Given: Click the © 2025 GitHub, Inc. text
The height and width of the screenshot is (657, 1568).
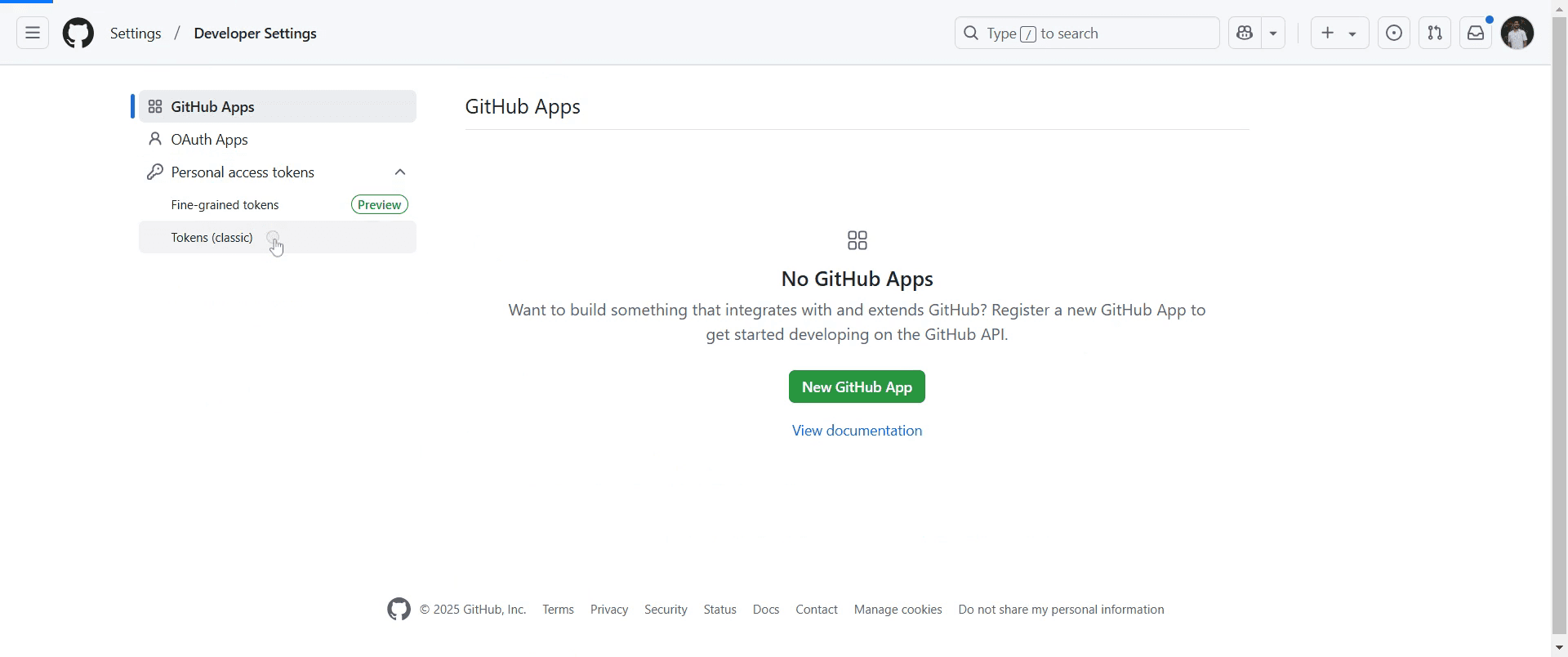Looking at the screenshot, I should (x=473, y=610).
